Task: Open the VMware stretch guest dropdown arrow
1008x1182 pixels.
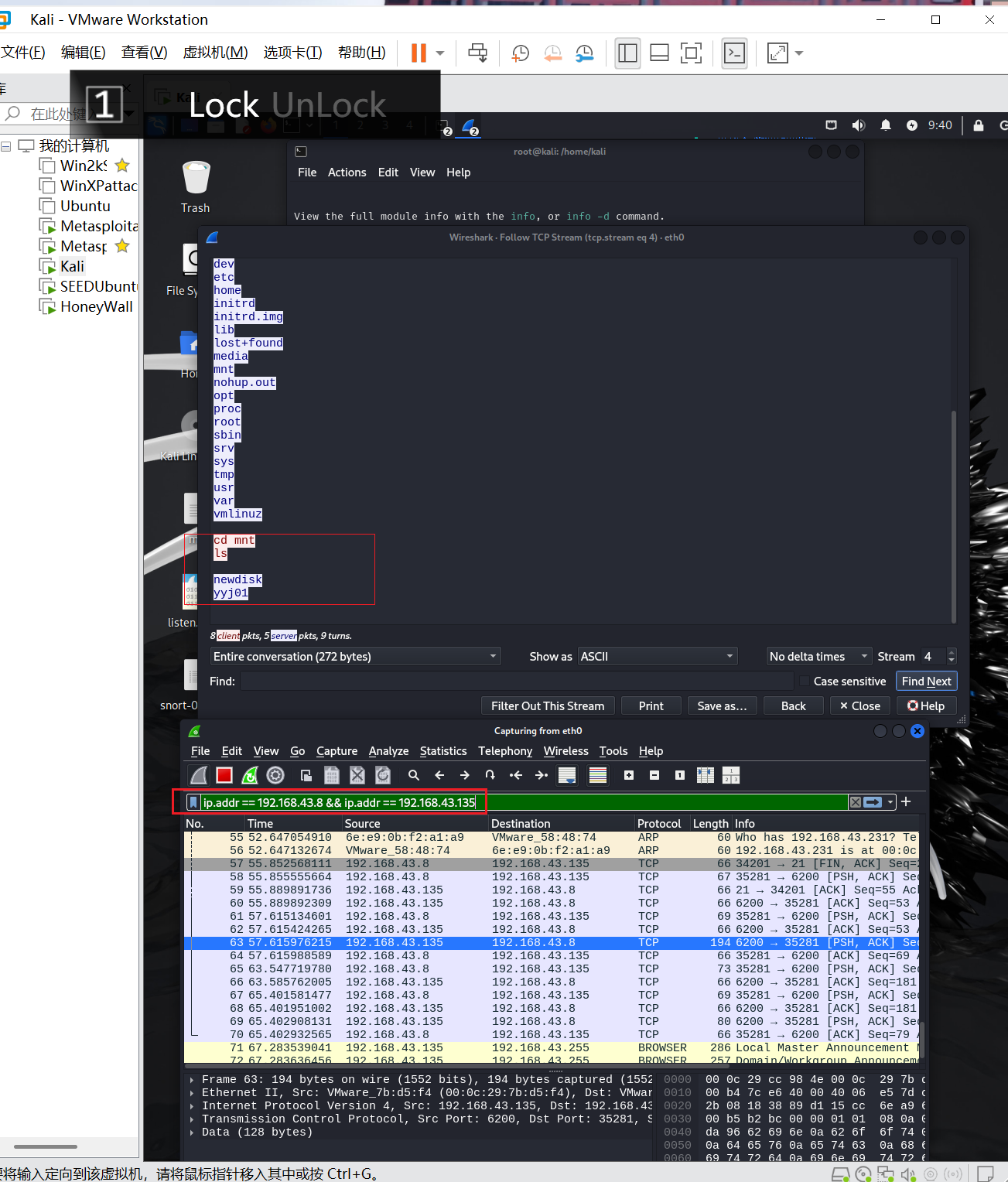Action: coord(799,53)
